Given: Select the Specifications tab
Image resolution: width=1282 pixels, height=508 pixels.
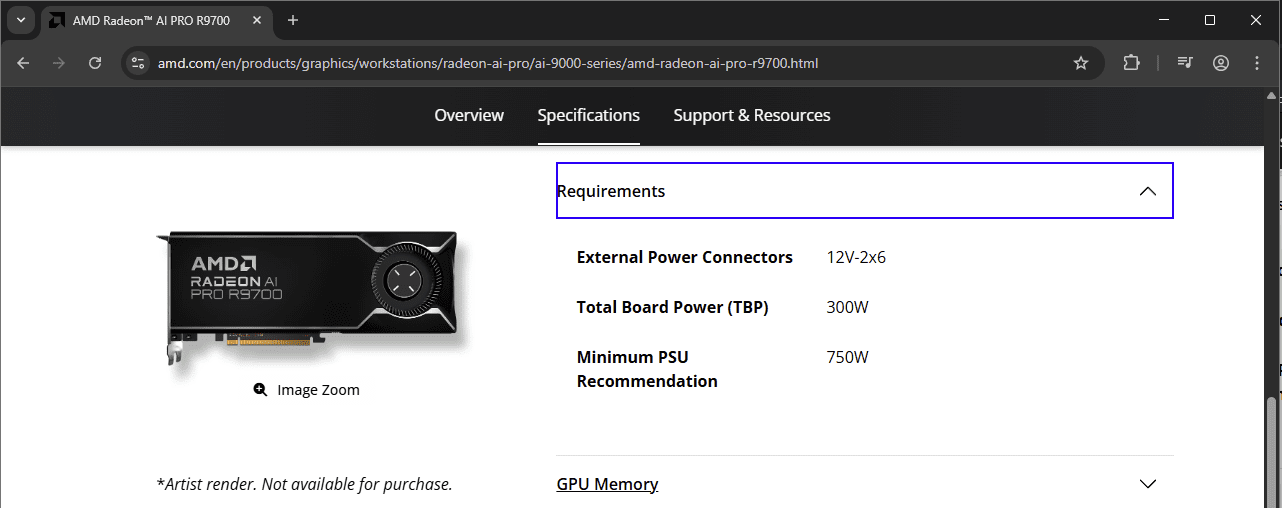Looking at the screenshot, I should pos(588,115).
